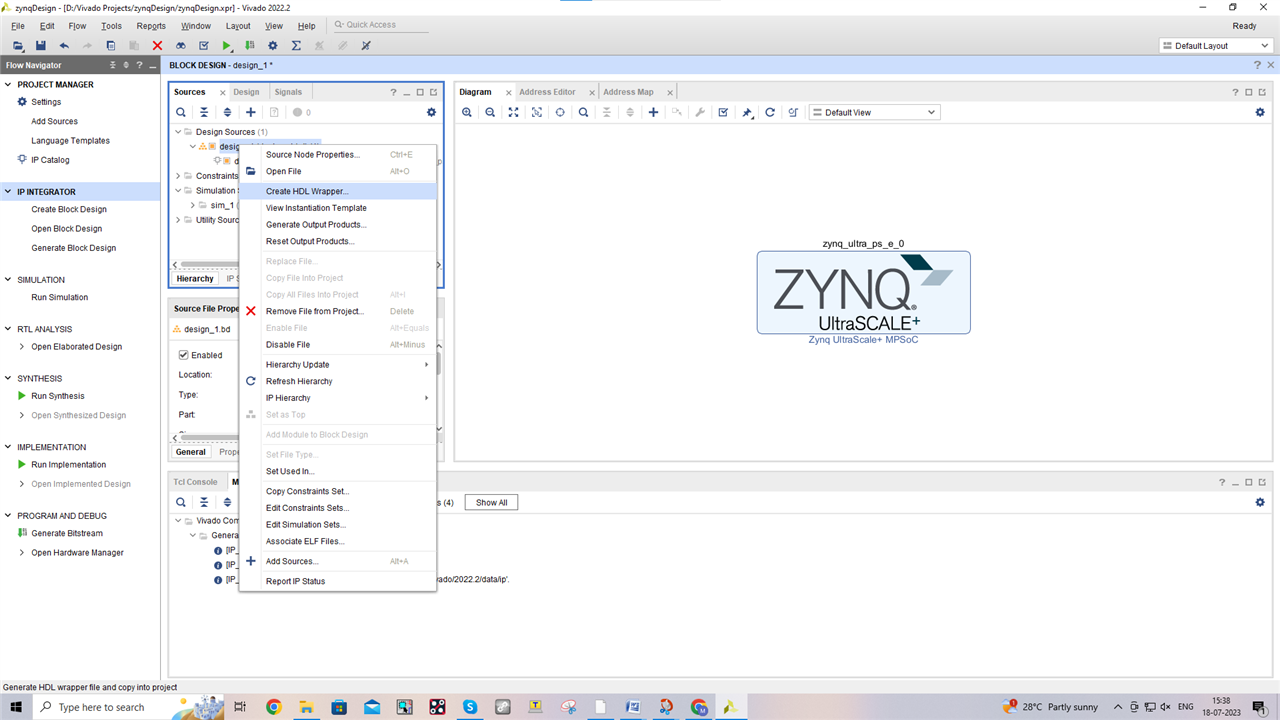Viewport: 1280px width, 720px height.
Task: Switch to the Tcl Console tab
Action: (195, 482)
